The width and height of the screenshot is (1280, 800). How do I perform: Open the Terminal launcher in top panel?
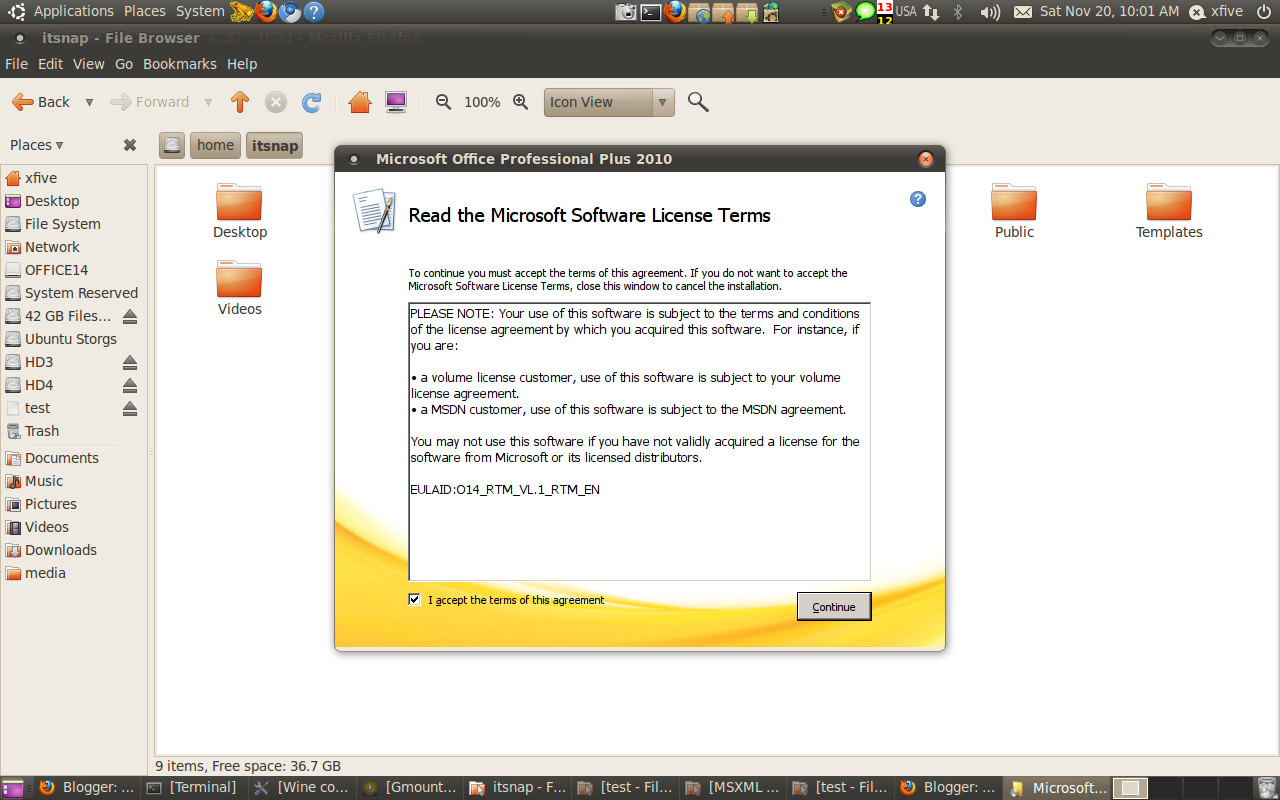click(651, 12)
